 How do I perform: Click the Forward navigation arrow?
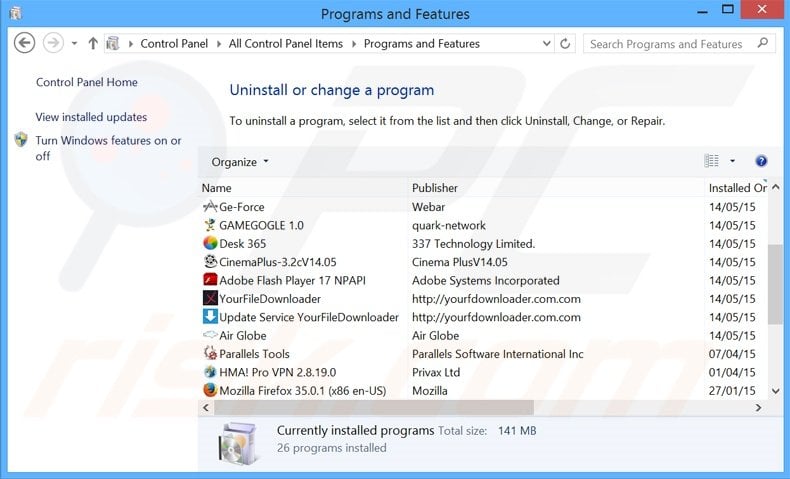53,43
